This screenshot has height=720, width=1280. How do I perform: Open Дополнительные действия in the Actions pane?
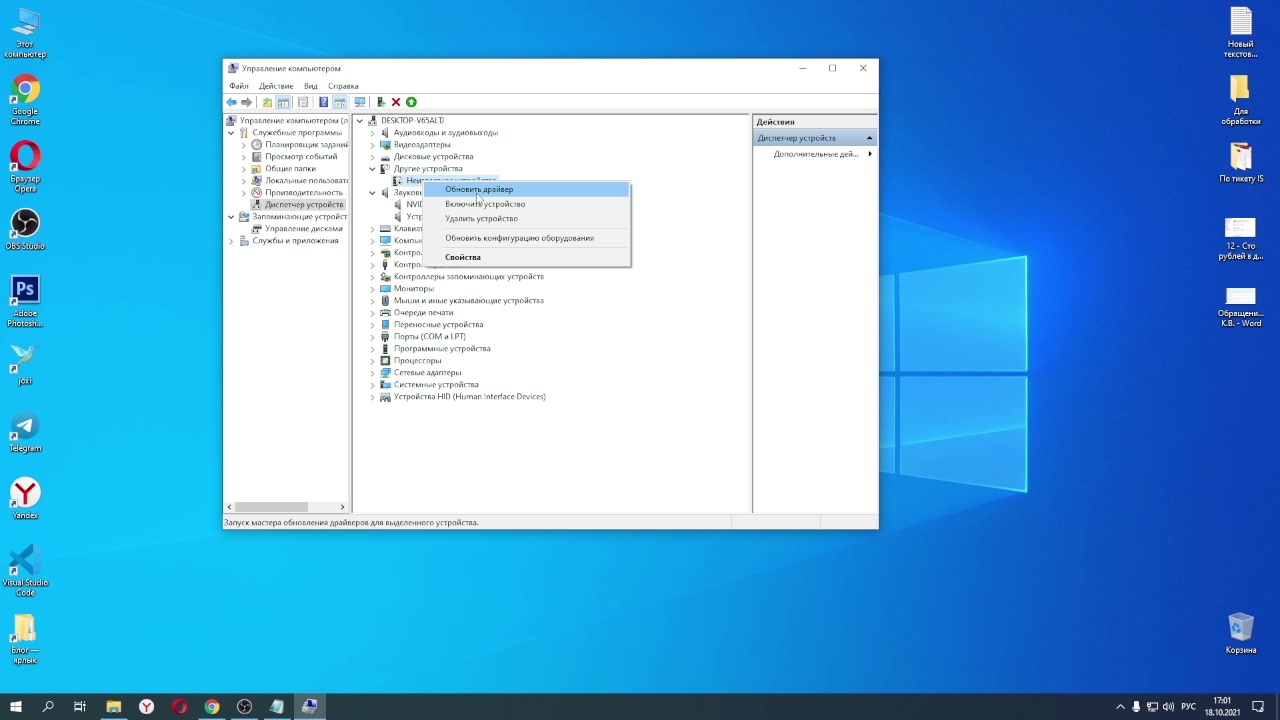click(x=815, y=154)
